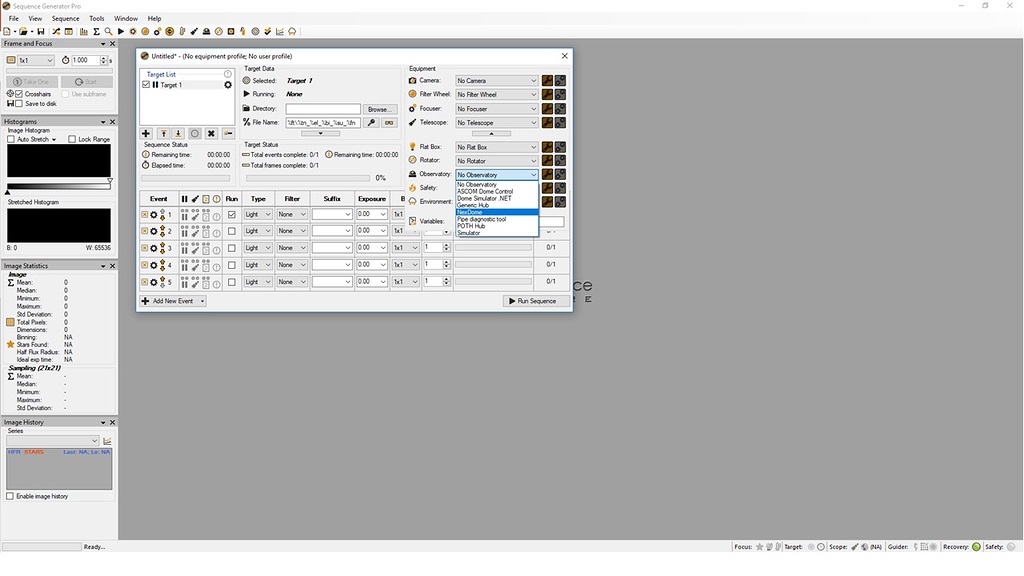Enable image history at the panel bottom

point(8,495)
